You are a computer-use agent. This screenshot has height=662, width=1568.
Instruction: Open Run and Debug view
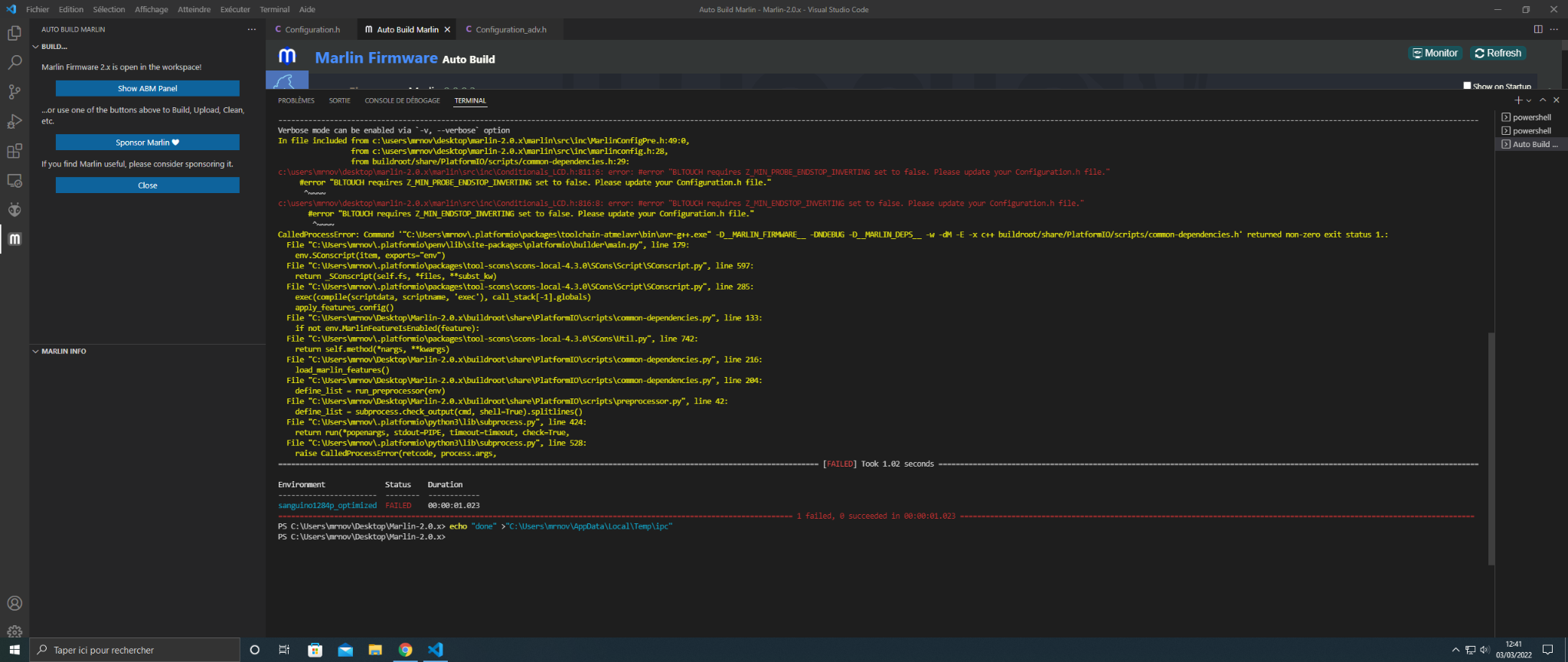click(15, 121)
